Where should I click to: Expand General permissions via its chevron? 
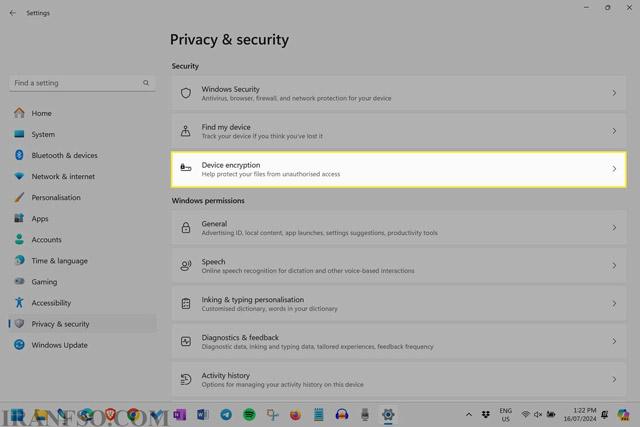pyautogui.click(x=614, y=227)
